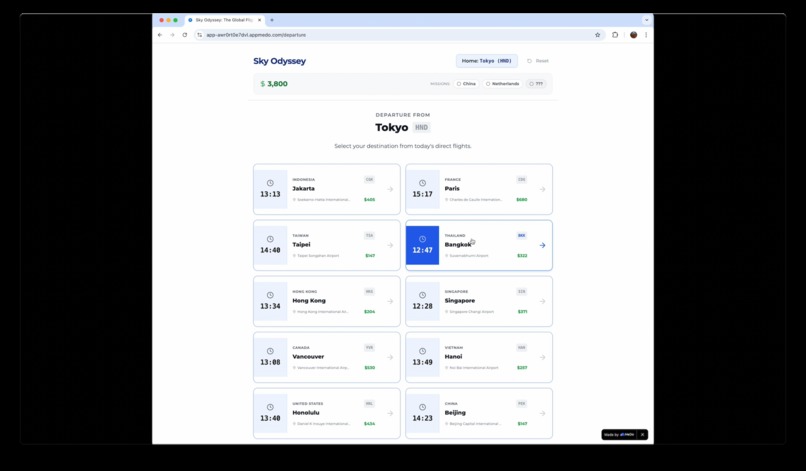Click the site information icon in address bar
806x471 pixels.
199,35
